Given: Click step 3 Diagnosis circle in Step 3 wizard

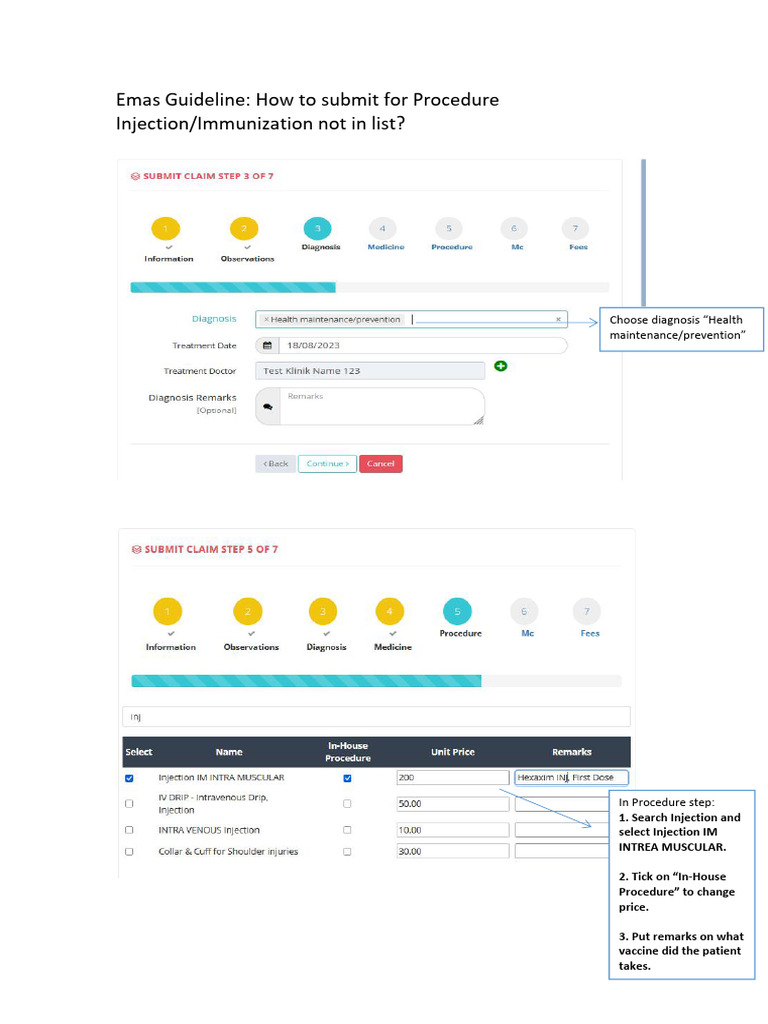Looking at the screenshot, I should (317, 229).
